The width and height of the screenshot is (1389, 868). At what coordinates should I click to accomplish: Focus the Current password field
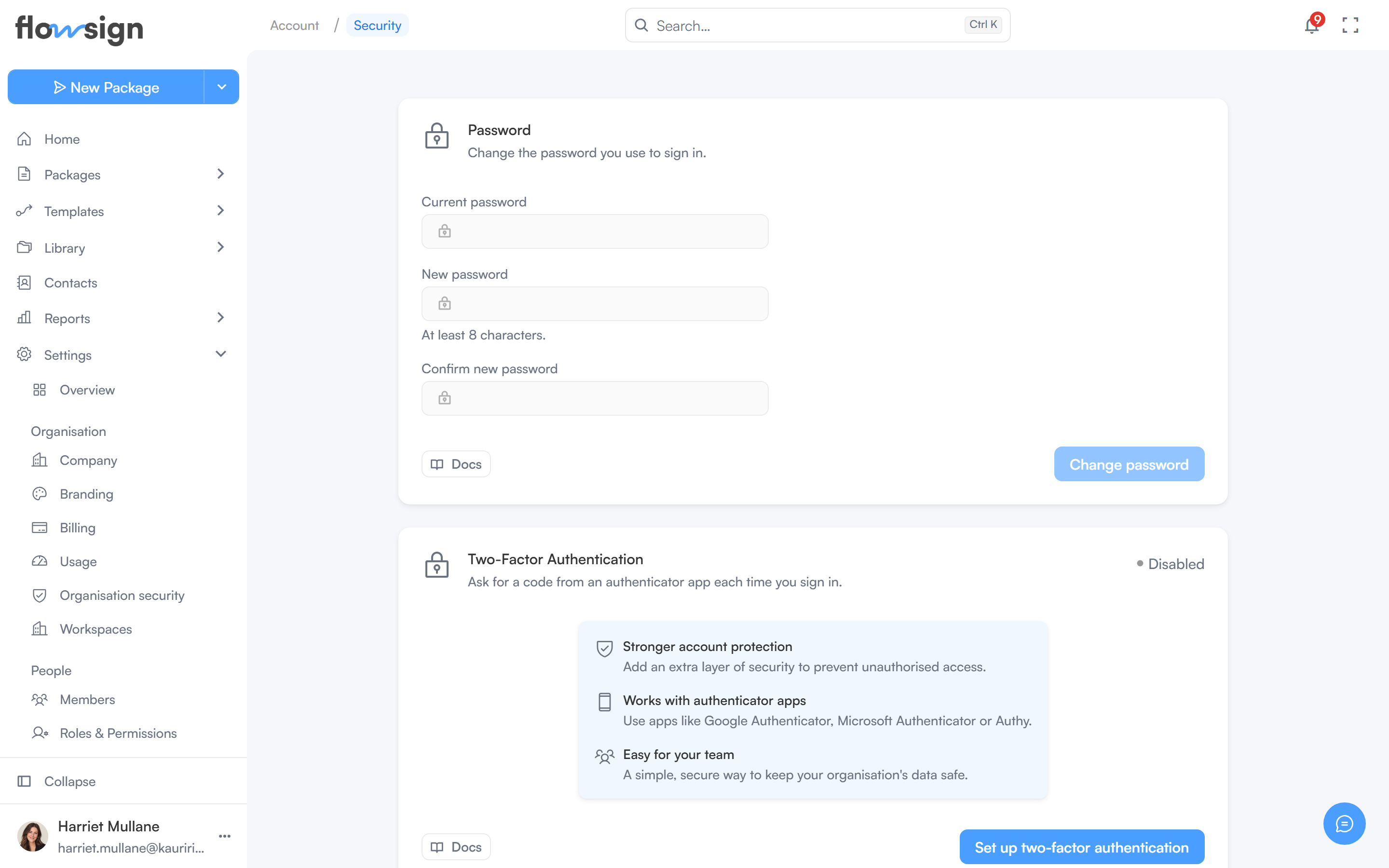595,231
